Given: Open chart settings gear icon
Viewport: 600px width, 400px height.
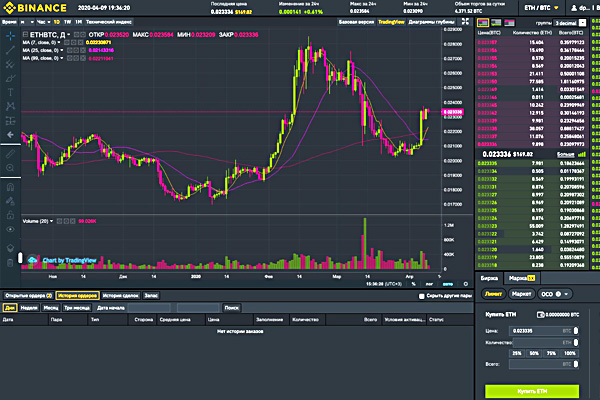Looking at the screenshot, I should (466, 284).
